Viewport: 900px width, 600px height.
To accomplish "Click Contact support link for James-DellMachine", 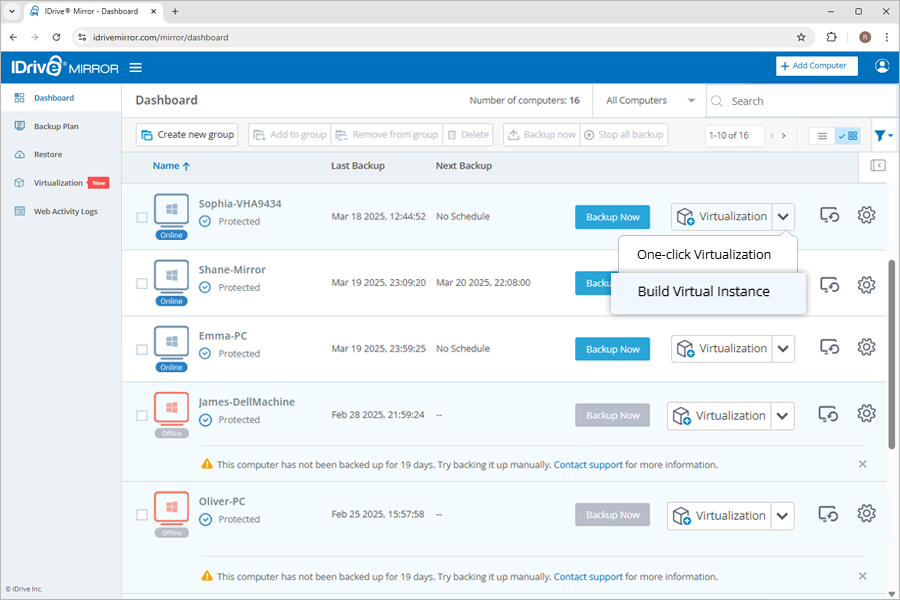I will click(x=588, y=464).
